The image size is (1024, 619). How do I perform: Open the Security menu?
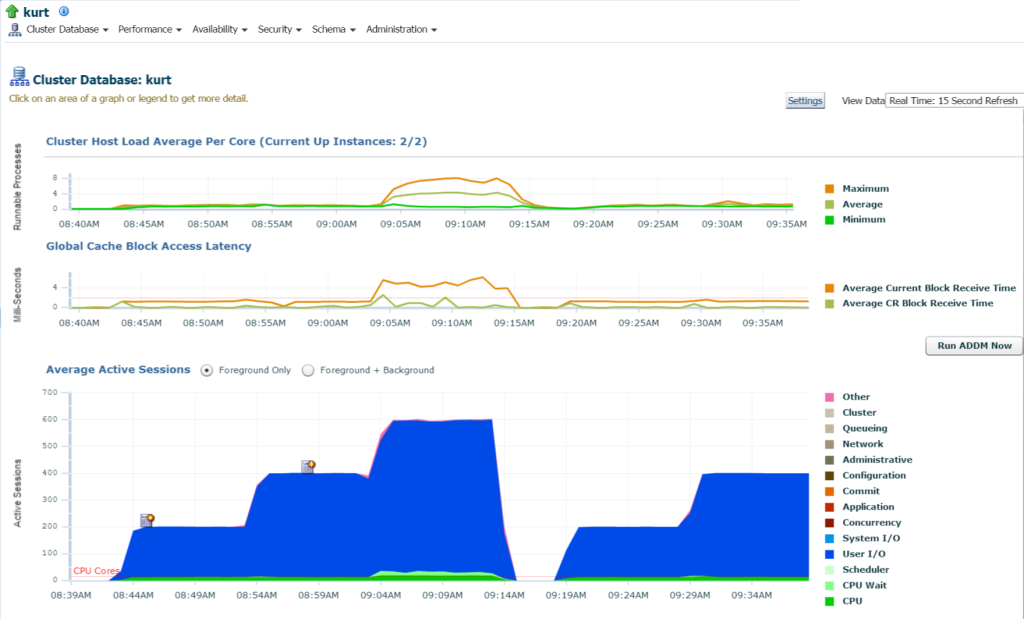pyautogui.click(x=280, y=29)
